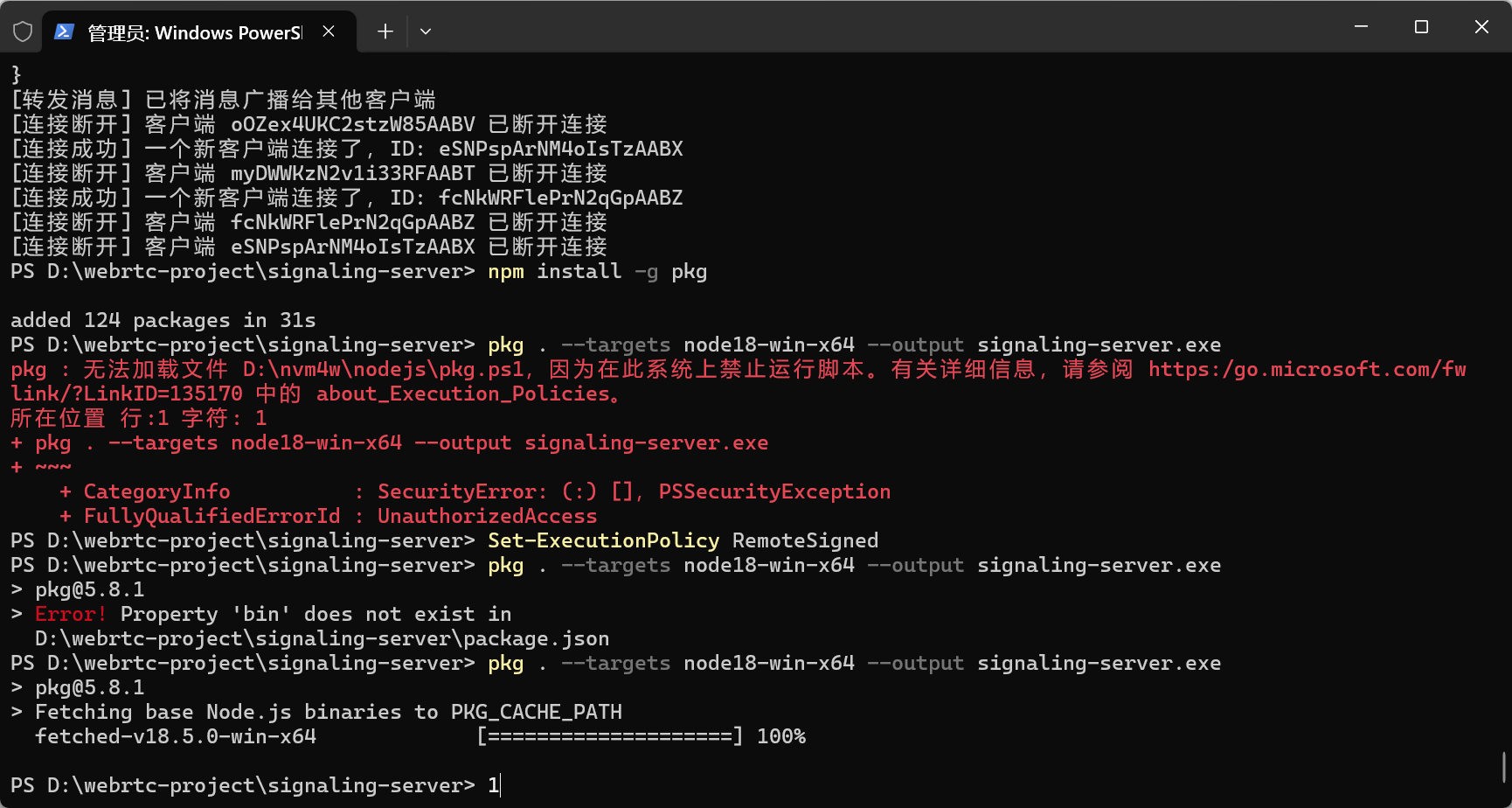Open the tab dropdown chevron menu
Viewport: 1512px width, 808px height.
click(x=426, y=31)
